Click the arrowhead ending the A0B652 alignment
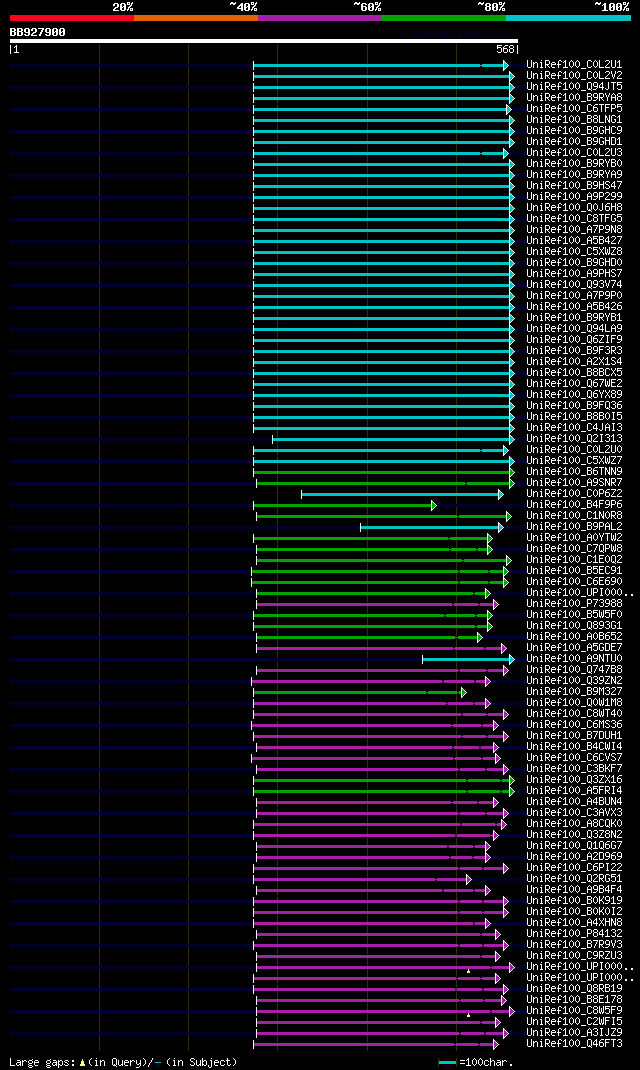This screenshot has width=640, height=1070. click(480, 637)
